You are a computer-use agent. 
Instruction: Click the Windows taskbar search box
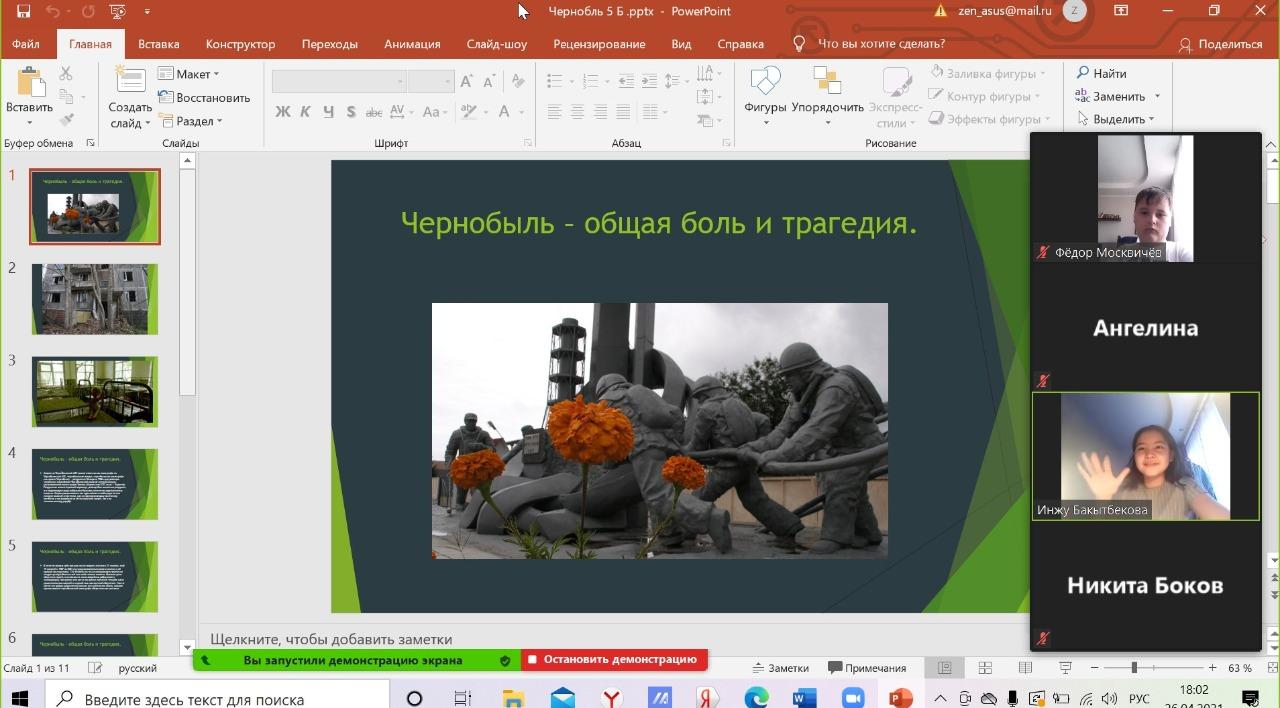pyautogui.click(x=215, y=698)
